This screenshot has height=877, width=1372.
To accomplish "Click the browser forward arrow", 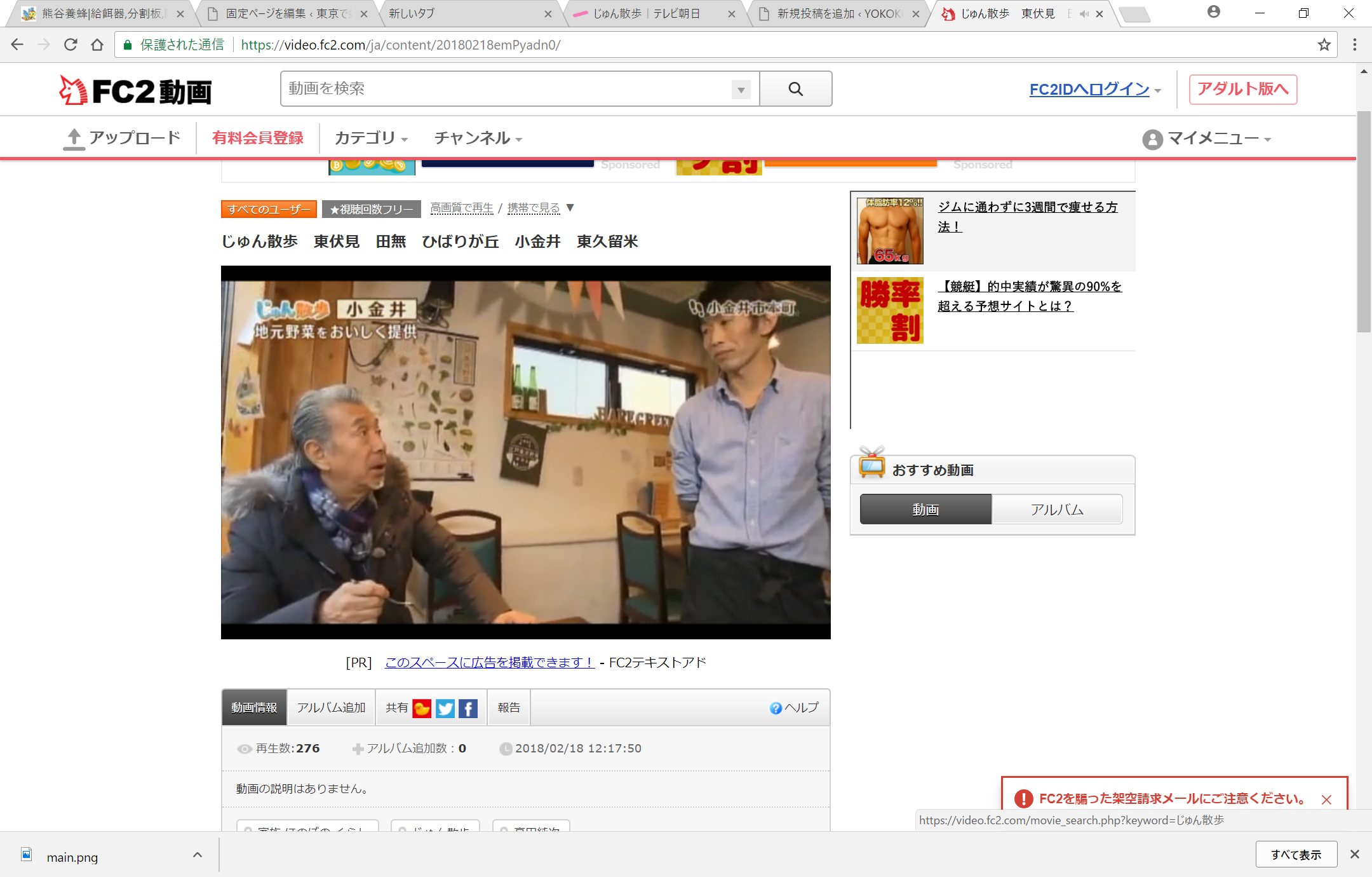I will pyautogui.click(x=44, y=44).
